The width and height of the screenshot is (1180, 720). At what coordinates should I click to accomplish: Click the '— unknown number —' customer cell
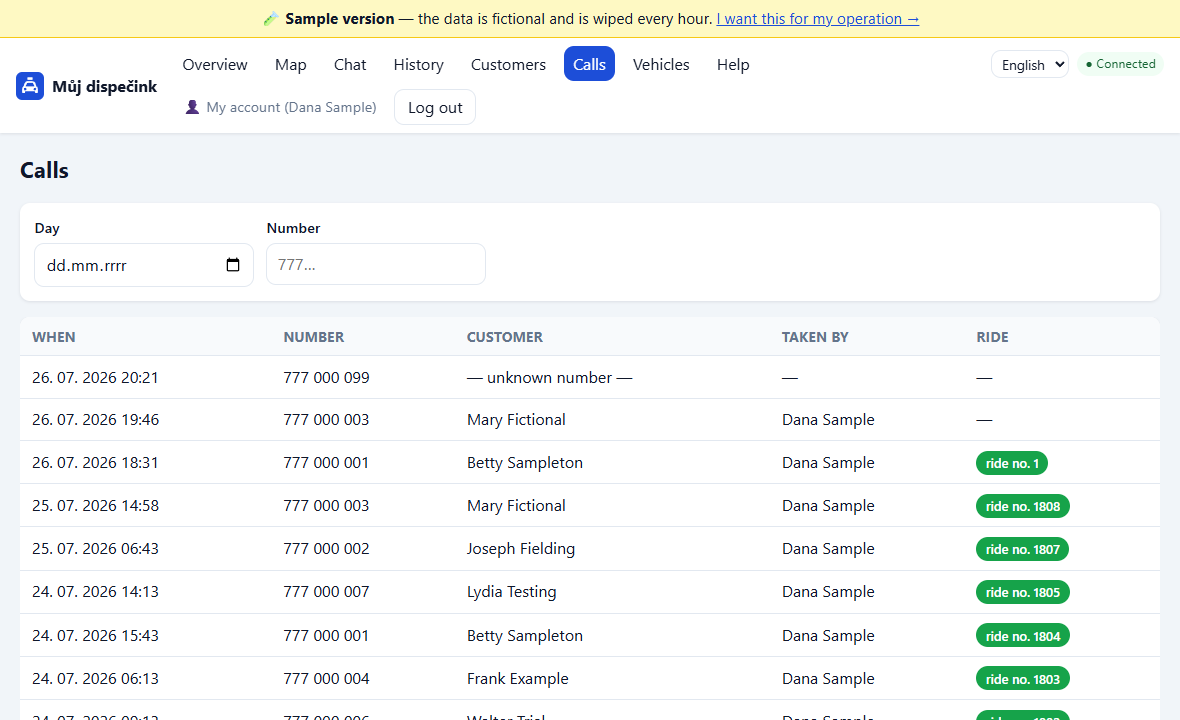(x=549, y=378)
